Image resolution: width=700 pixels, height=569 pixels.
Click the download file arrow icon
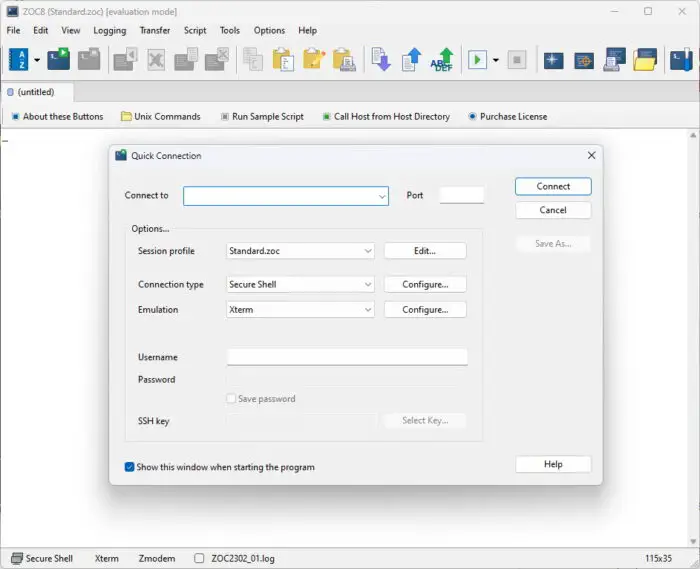click(381, 59)
